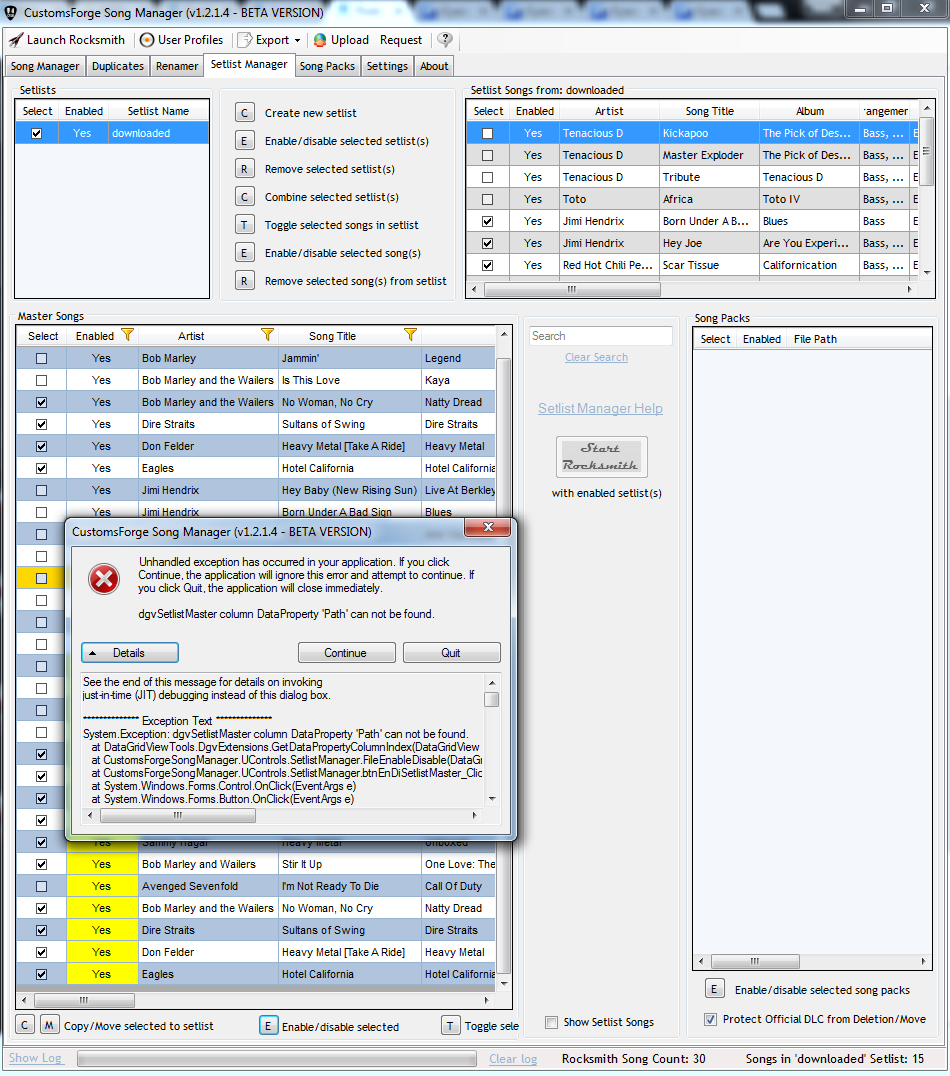
Task: Click Enable/disable selected setlist(s) icon
Action: [244, 141]
